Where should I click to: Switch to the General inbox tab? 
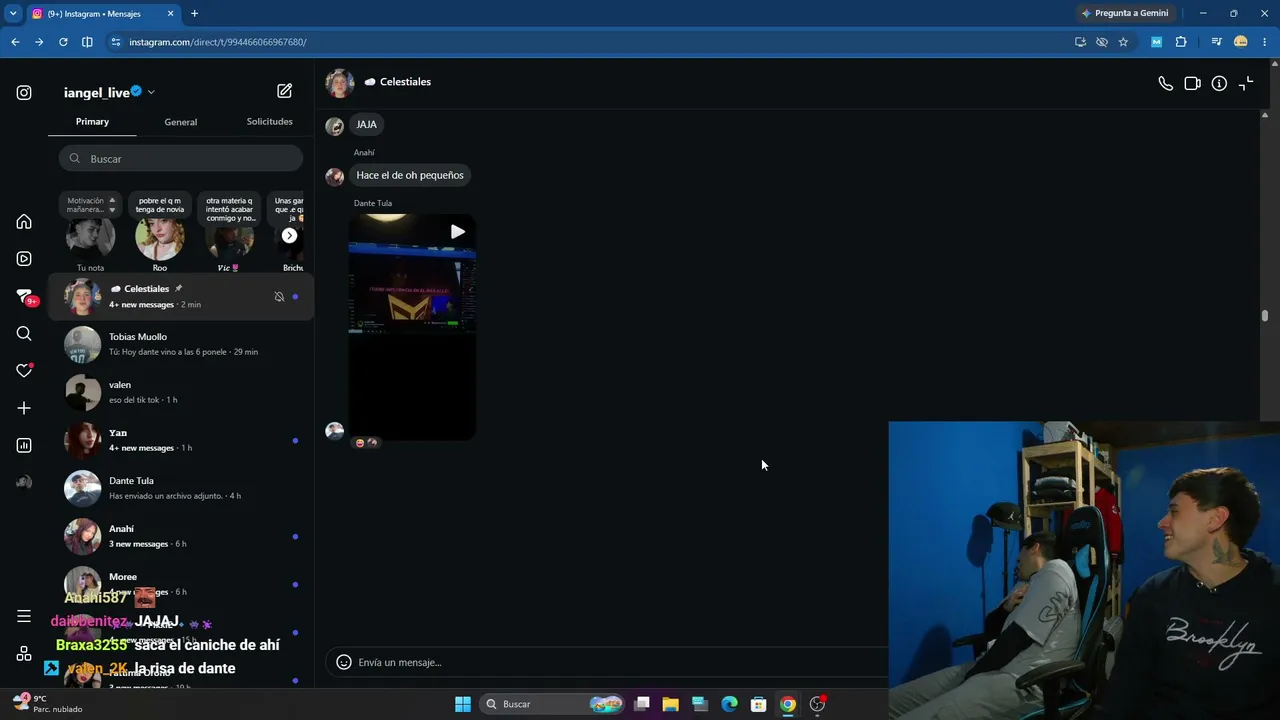tap(181, 122)
